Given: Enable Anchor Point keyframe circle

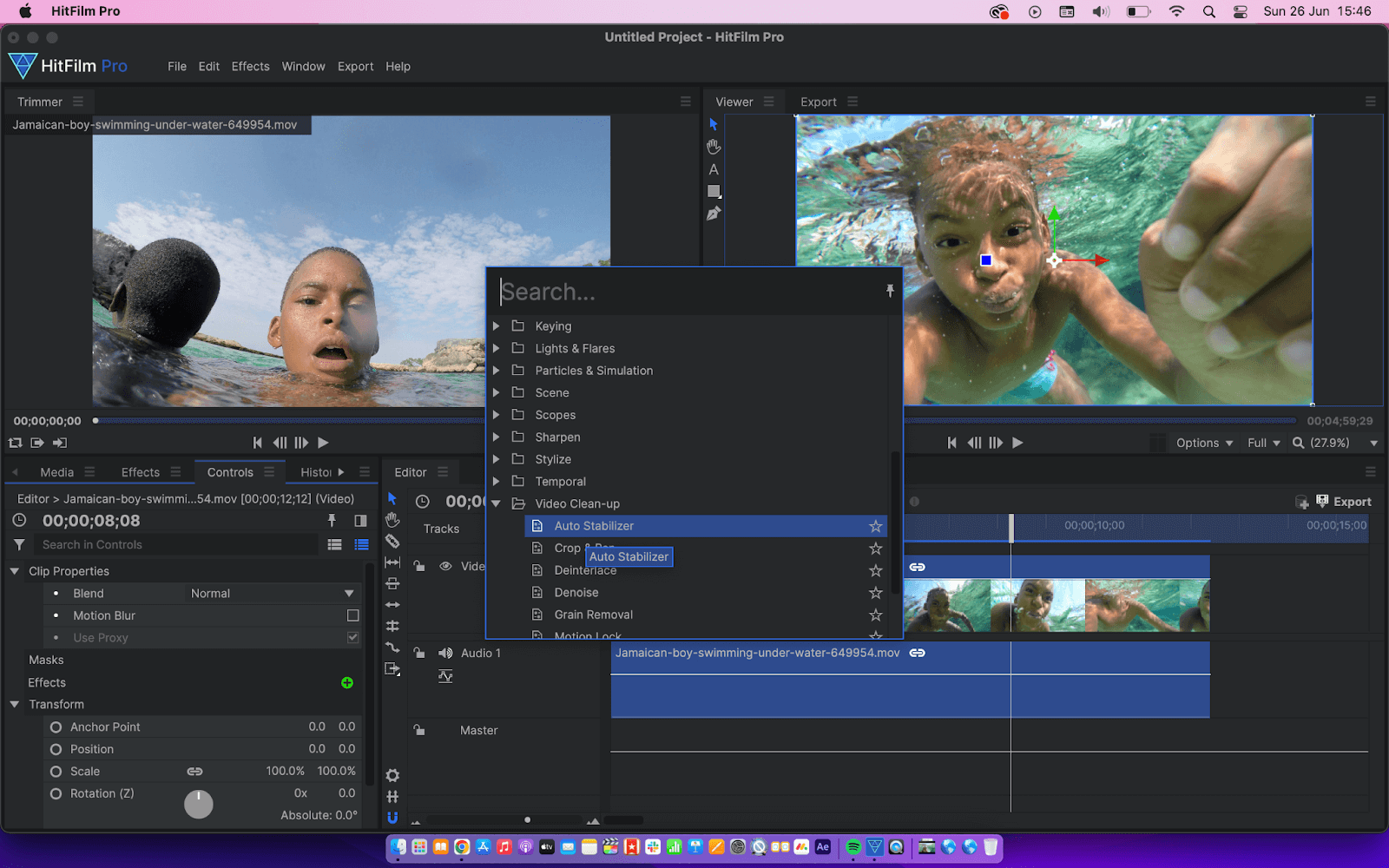Looking at the screenshot, I should coord(56,727).
